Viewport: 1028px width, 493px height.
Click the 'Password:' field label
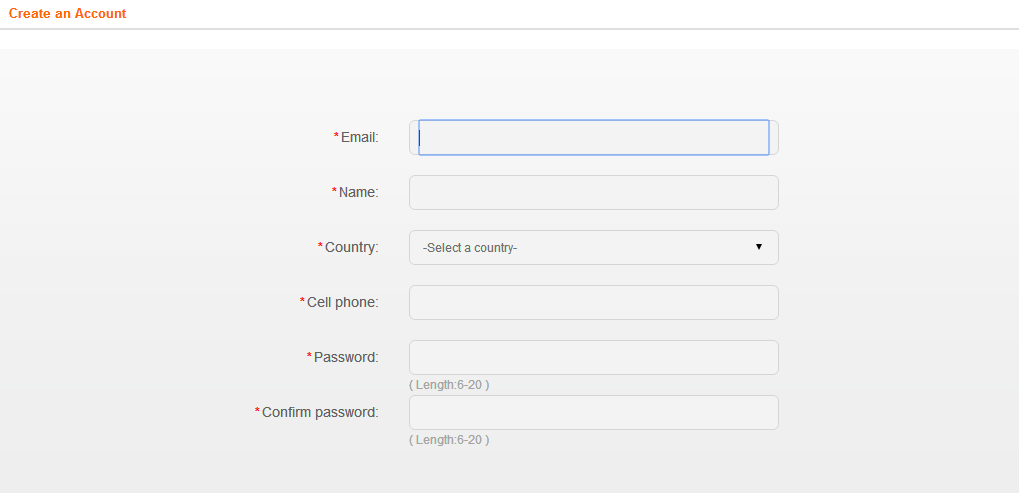[x=346, y=358]
